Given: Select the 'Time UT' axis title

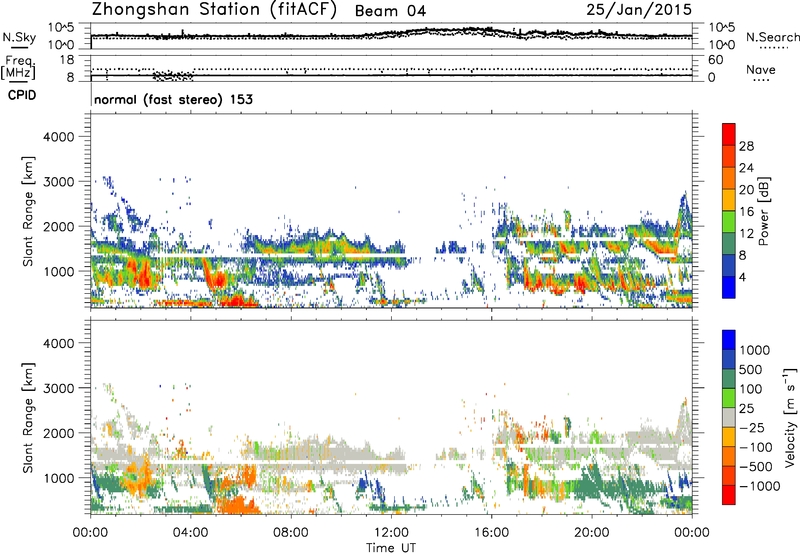Looking at the screenshot, I should pos(391,548).
